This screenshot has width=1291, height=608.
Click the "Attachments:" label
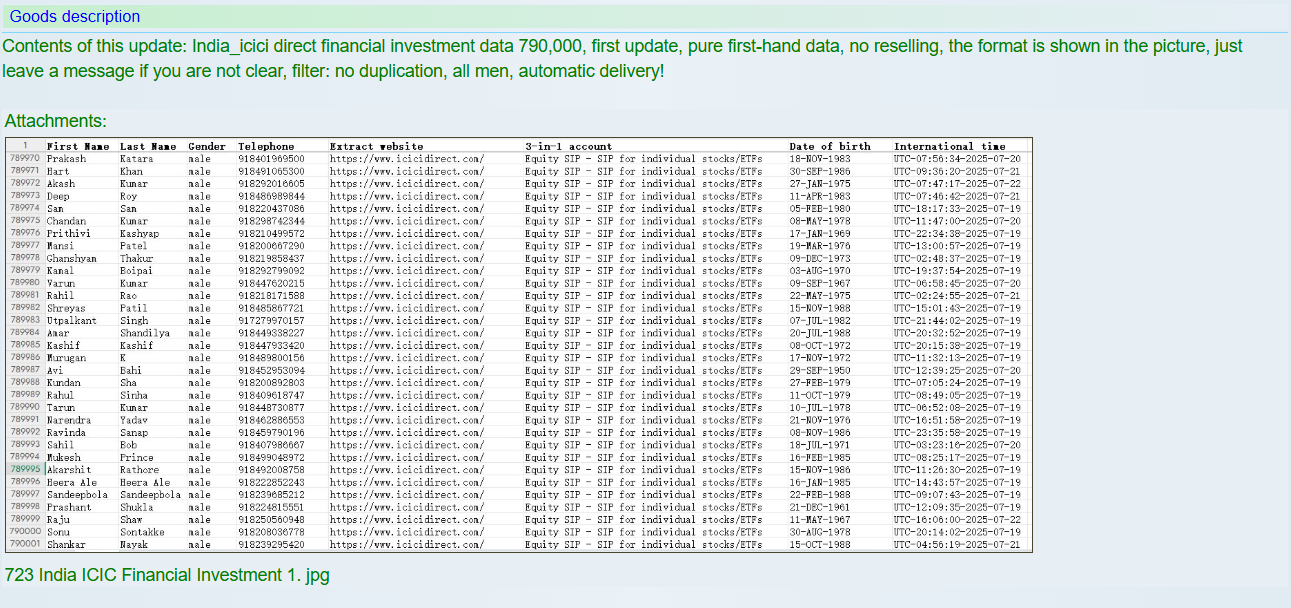(55, 121)
